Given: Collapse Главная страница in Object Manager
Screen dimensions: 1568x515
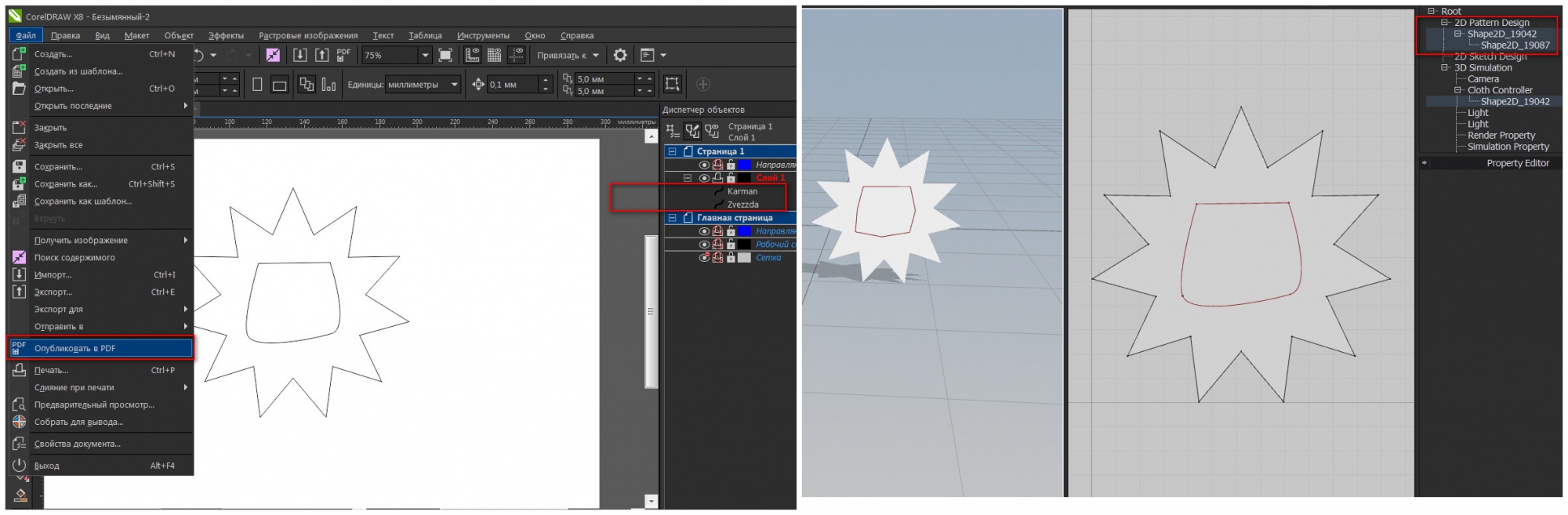Looking at the screenshot, I should pos(673,218).
